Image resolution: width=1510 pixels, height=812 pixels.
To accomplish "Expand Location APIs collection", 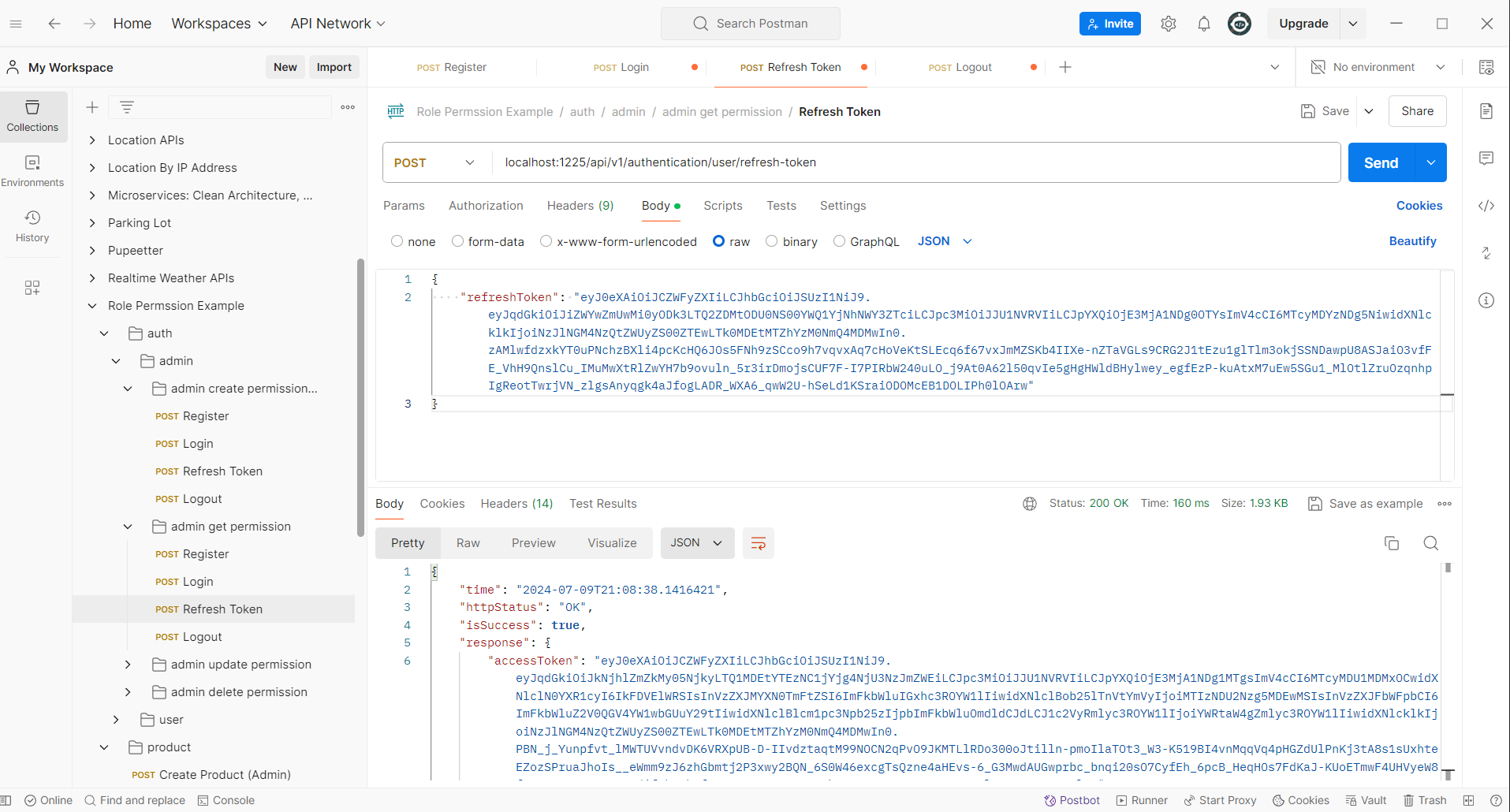I will (x=92, y=140).
